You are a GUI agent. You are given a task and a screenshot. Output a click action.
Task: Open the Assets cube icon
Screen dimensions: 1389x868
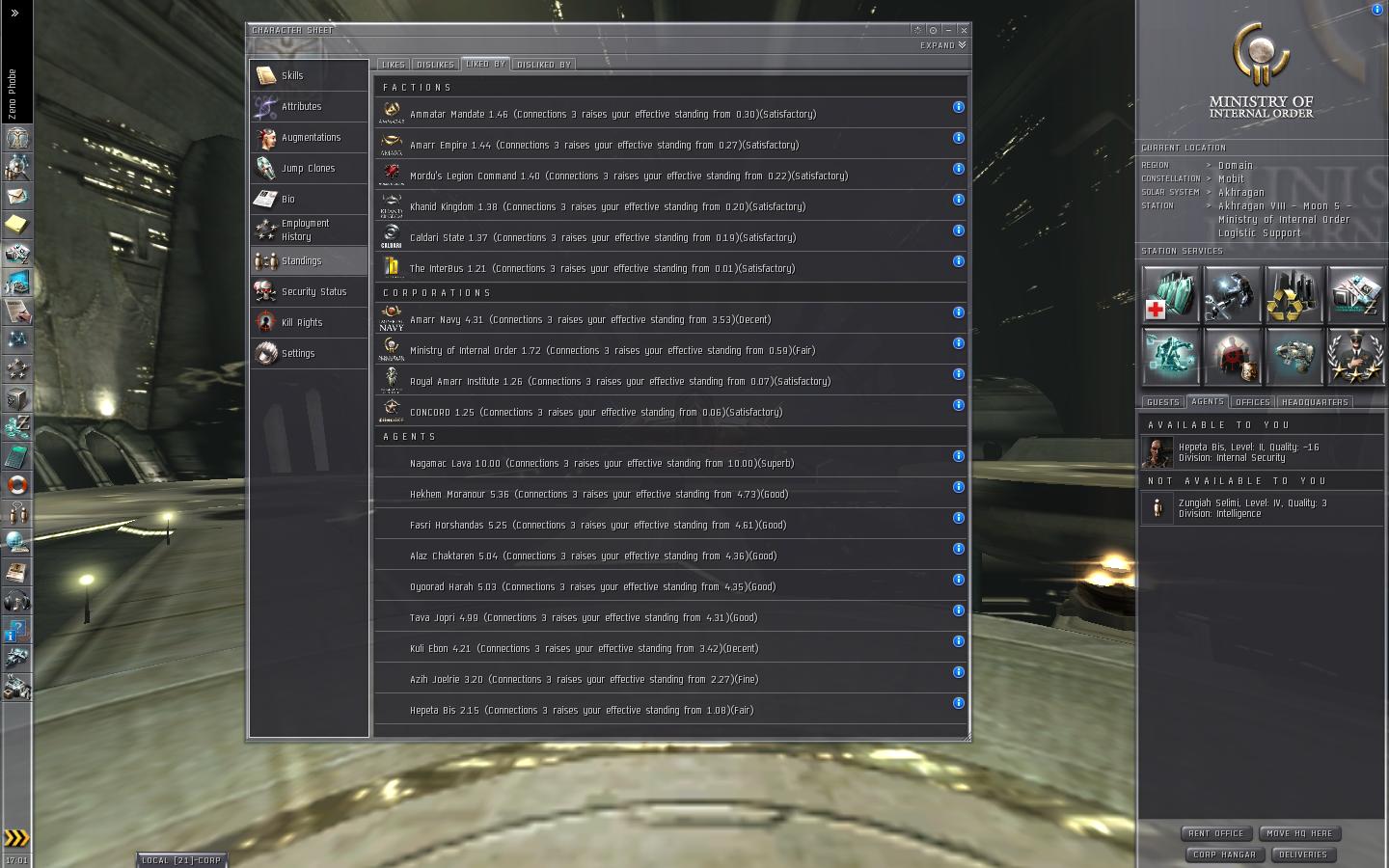point(16,398)
